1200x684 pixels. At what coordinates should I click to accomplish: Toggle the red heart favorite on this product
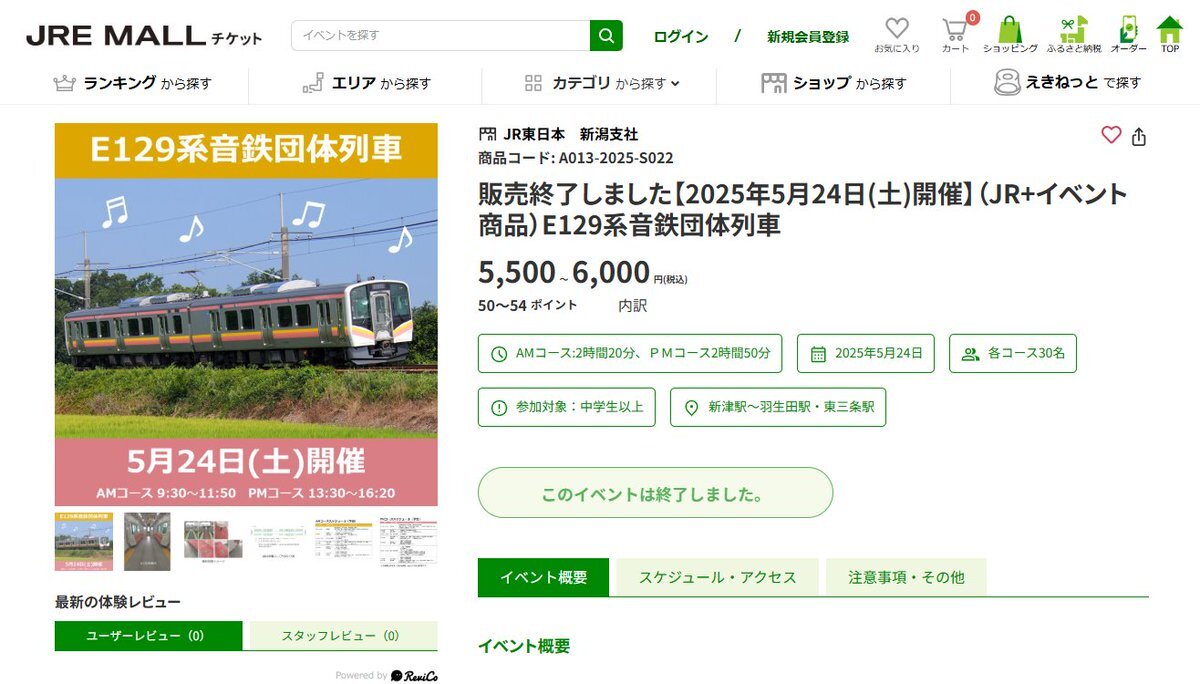[1111, 135]
